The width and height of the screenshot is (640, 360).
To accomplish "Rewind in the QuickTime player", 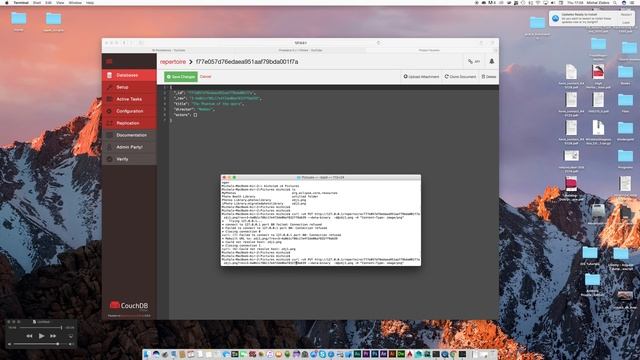I will coord(29,336).
